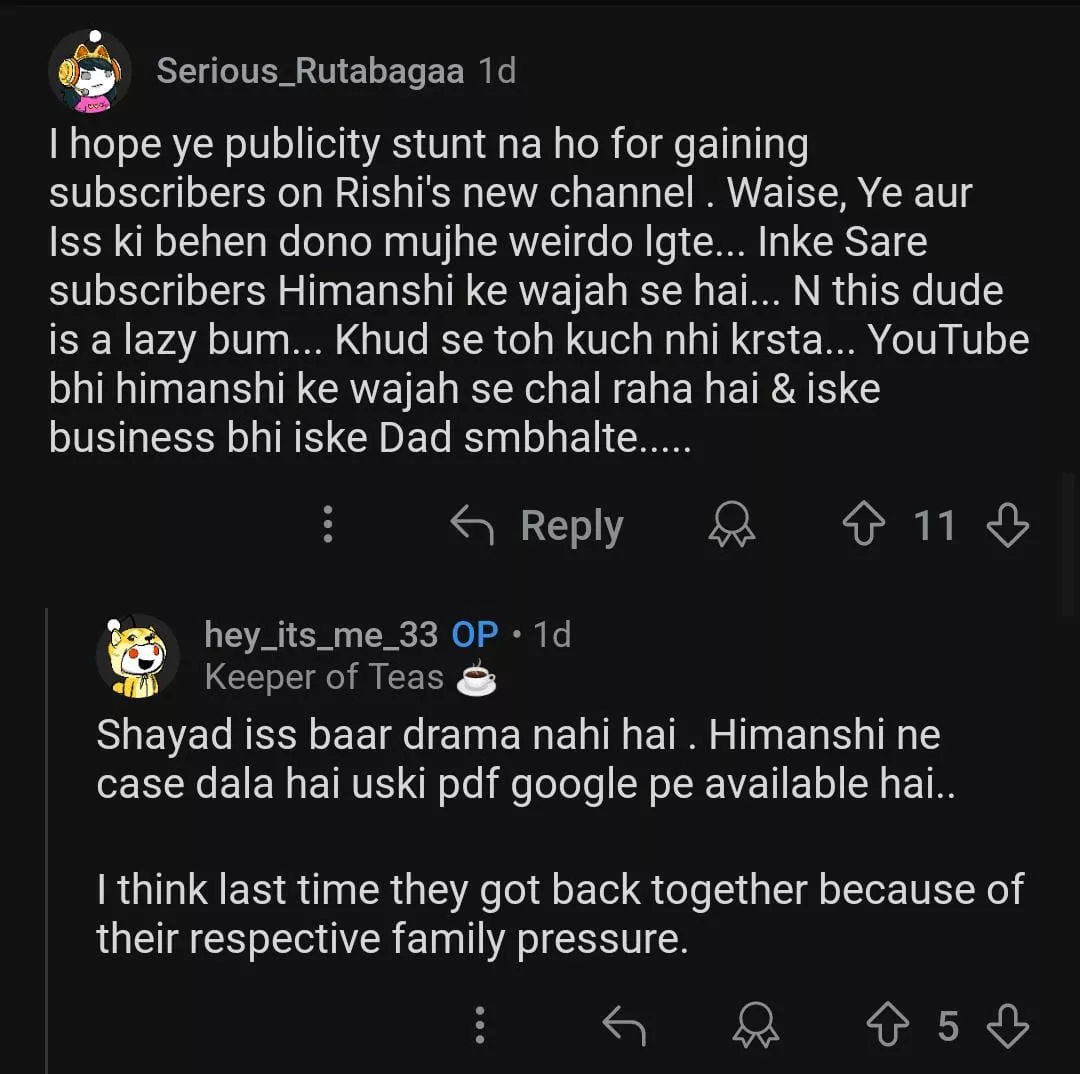Tap Reply under Serious_Rutabagaa's comment

[537, 525]
